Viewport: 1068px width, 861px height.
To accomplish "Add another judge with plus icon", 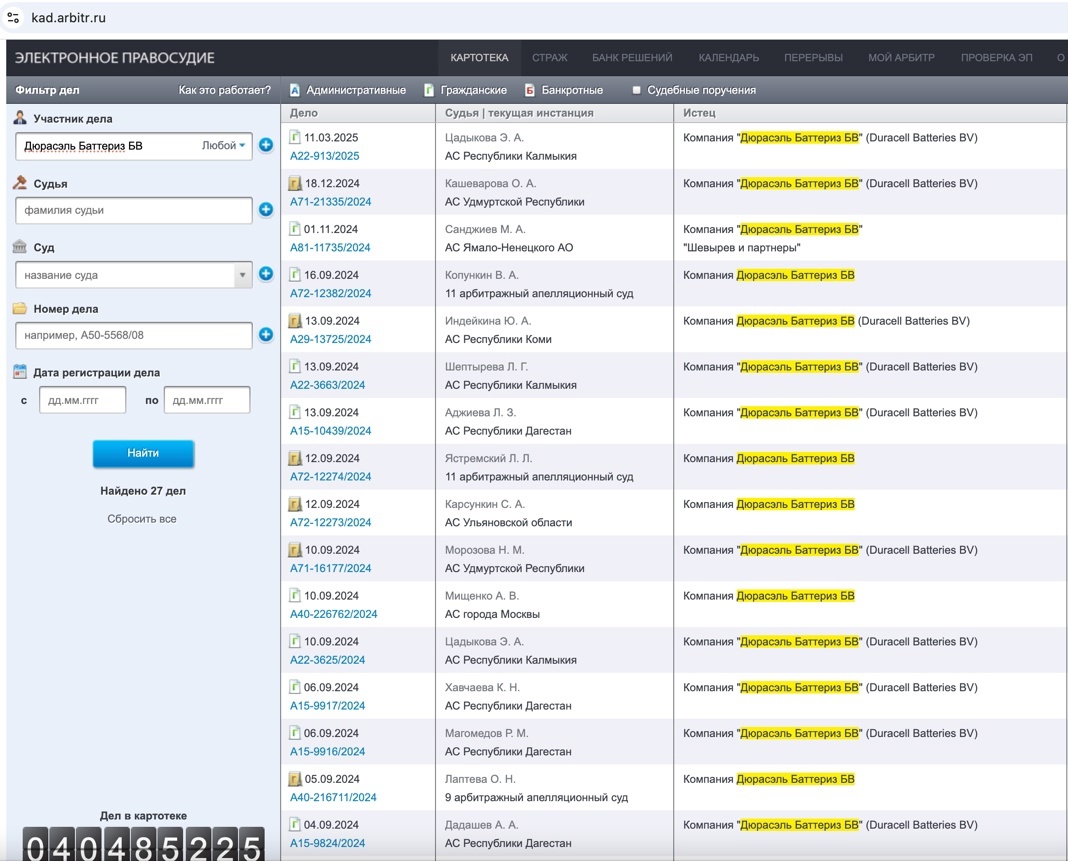I will pos(266,210).
